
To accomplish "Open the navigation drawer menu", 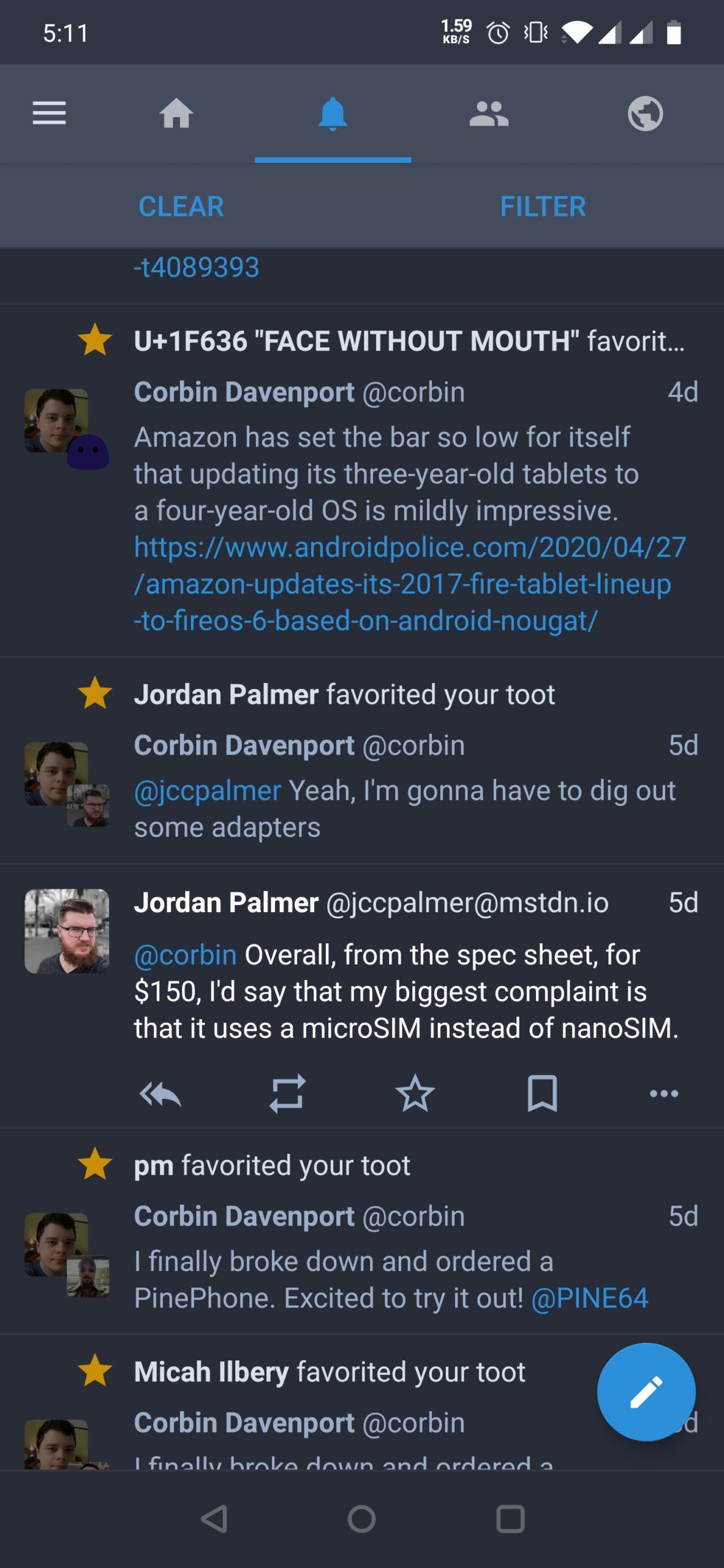I will coord(49,113).
